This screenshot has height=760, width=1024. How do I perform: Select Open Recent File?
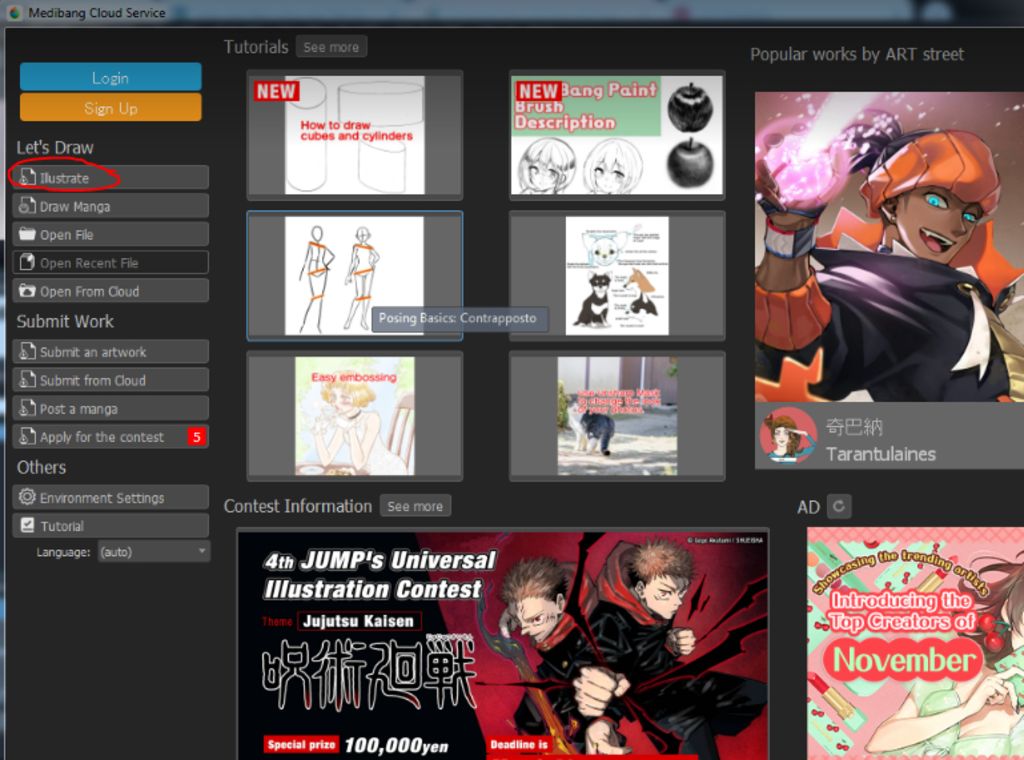[x=110, y=262]
